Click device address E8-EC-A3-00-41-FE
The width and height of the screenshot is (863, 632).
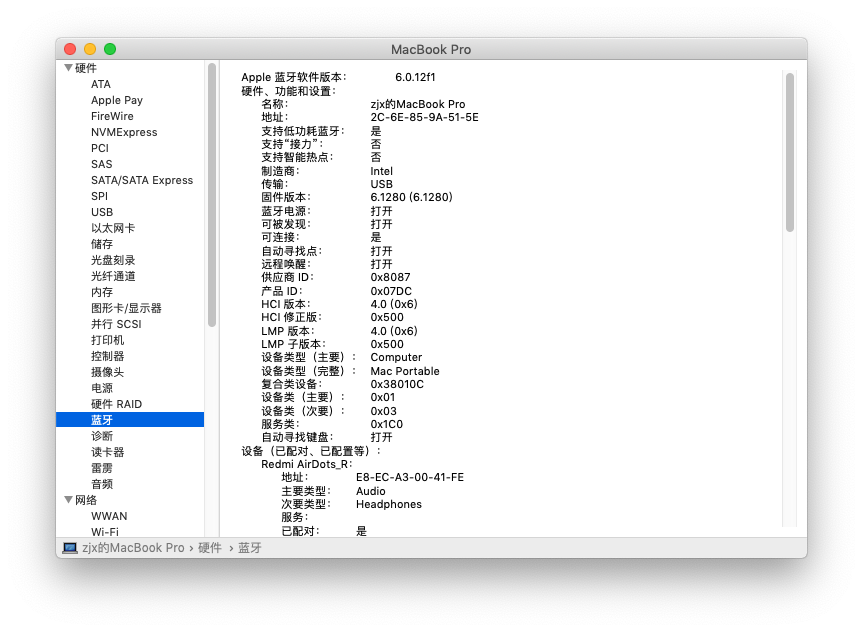point(410,477)
